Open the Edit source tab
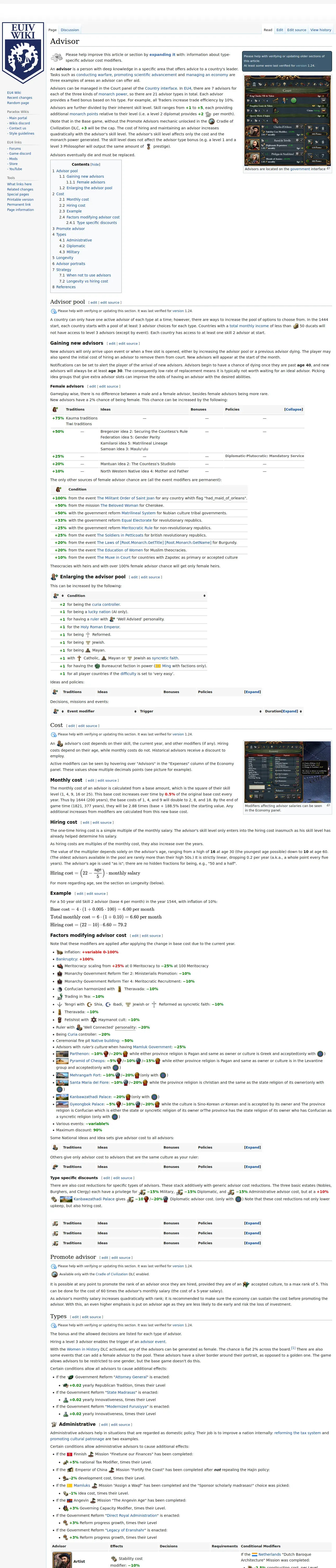Screen dimensions: 336x1568 tap(296, 30)
